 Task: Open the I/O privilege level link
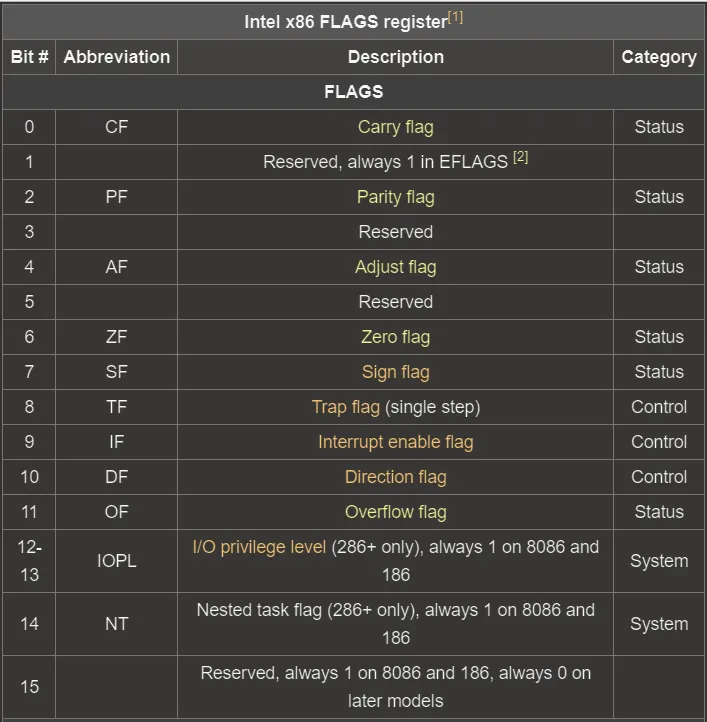click(x=259, y=547)
